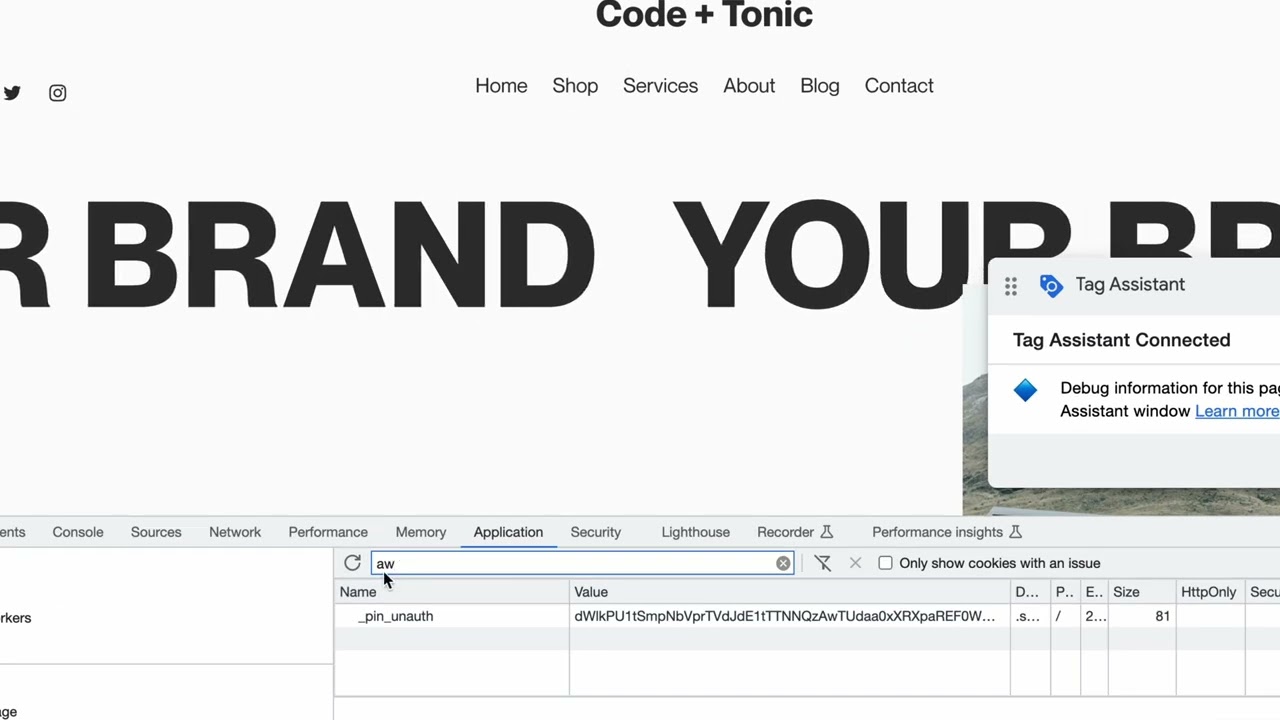Switch to the Console tab
This screenshot has width=1280, height=720.
coord(78,532)
